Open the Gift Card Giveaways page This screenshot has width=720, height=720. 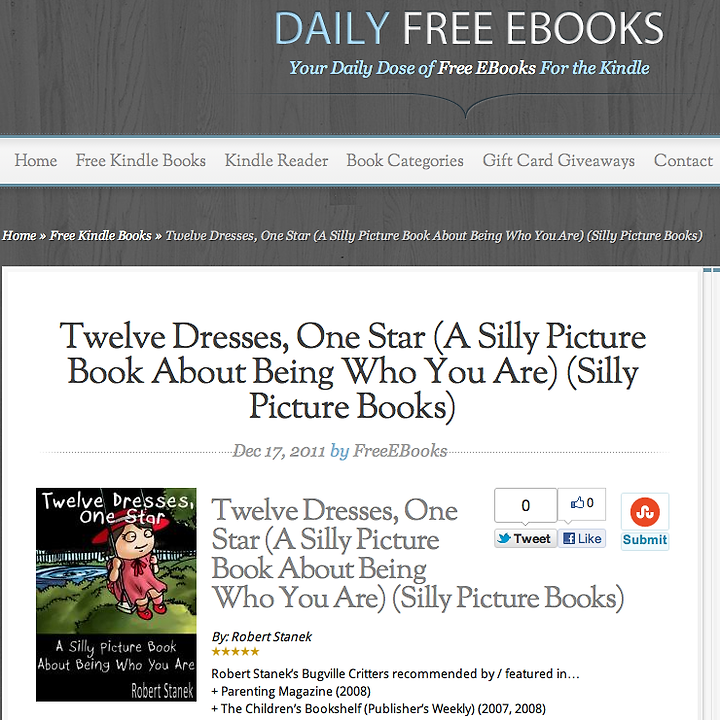558,161
